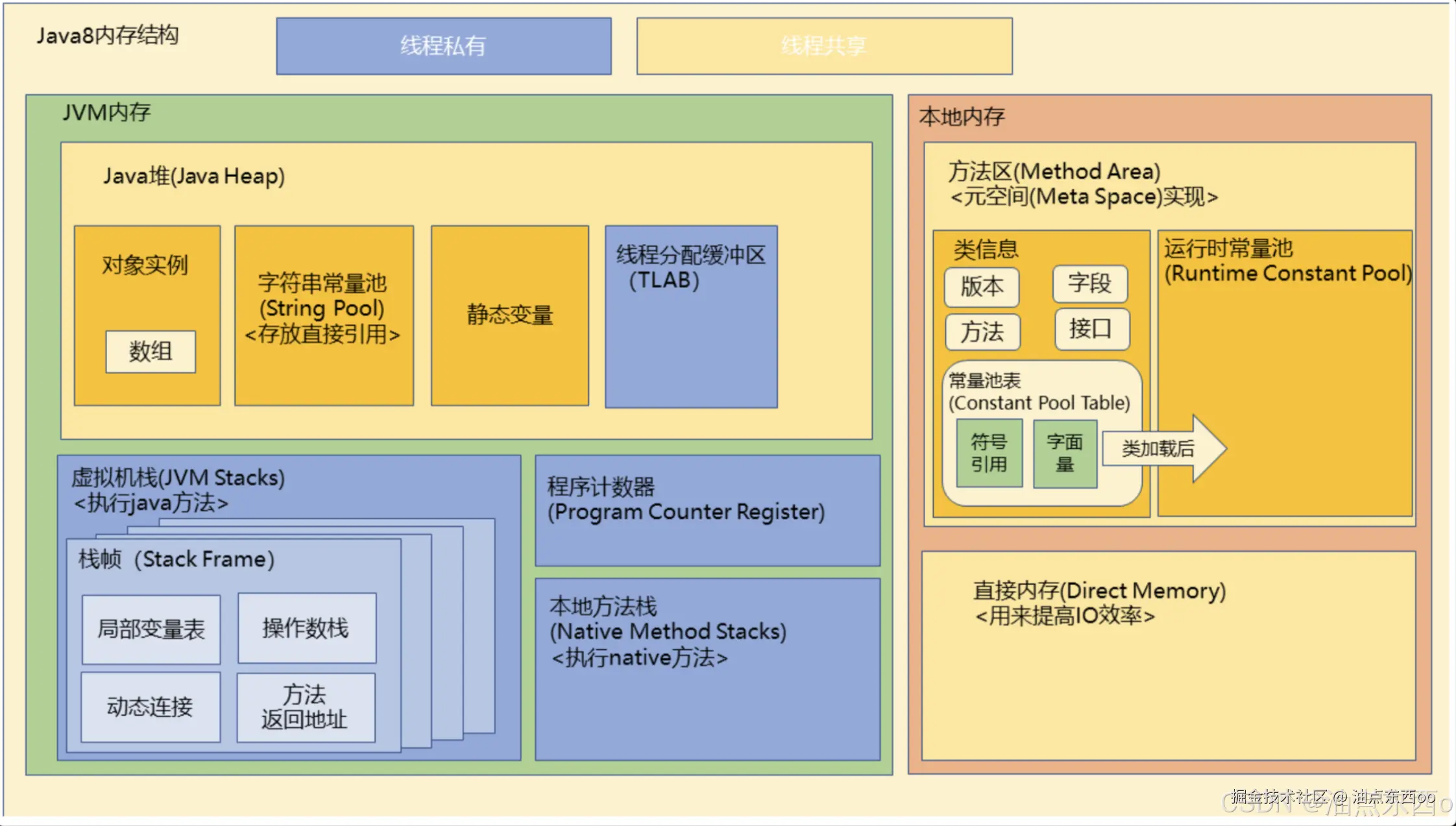The width and height of the screenshot is (1456, 826).
Task: Click the 线程私有 header label
Action: (x=444, y=46)
